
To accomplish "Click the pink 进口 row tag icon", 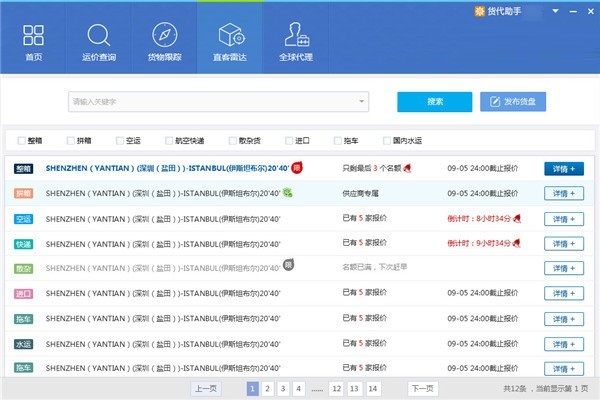I will tap(24, 294).
